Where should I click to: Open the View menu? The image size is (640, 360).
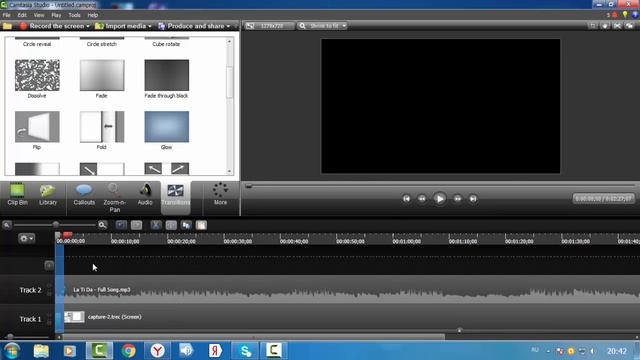(39, 15)
